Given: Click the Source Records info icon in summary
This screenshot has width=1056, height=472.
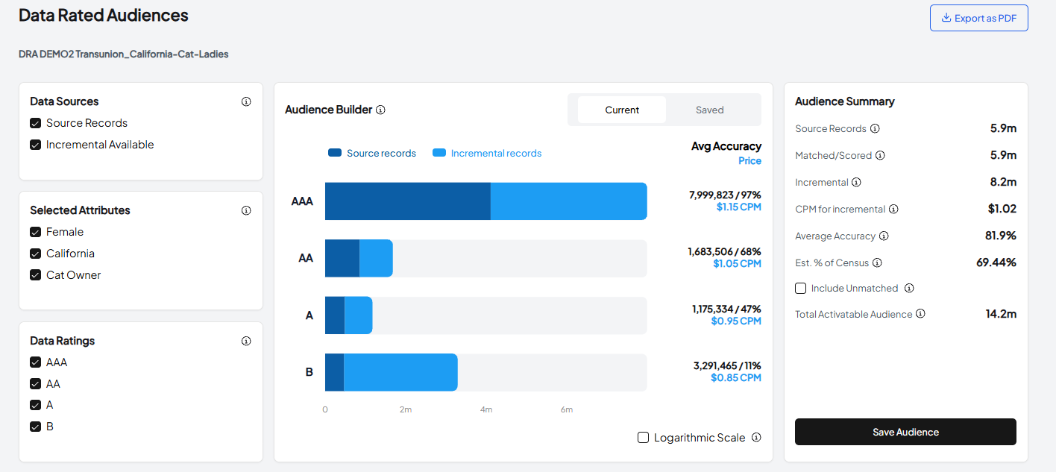Looking at the screenshot, I should pyautogui.click(x=875, y=129).
